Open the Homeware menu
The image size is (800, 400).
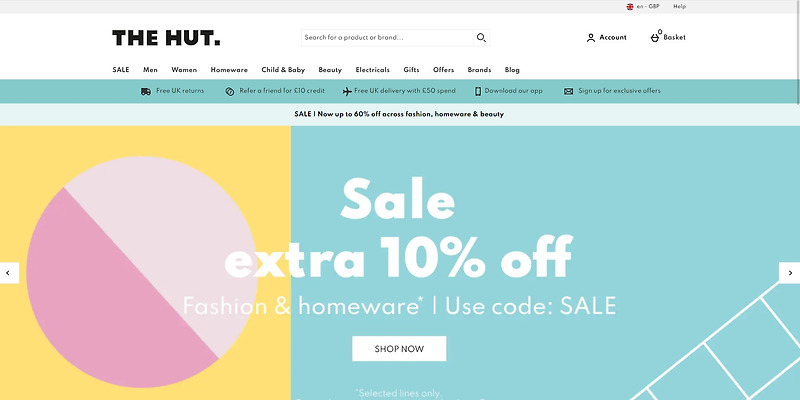[x=229, y=70]
